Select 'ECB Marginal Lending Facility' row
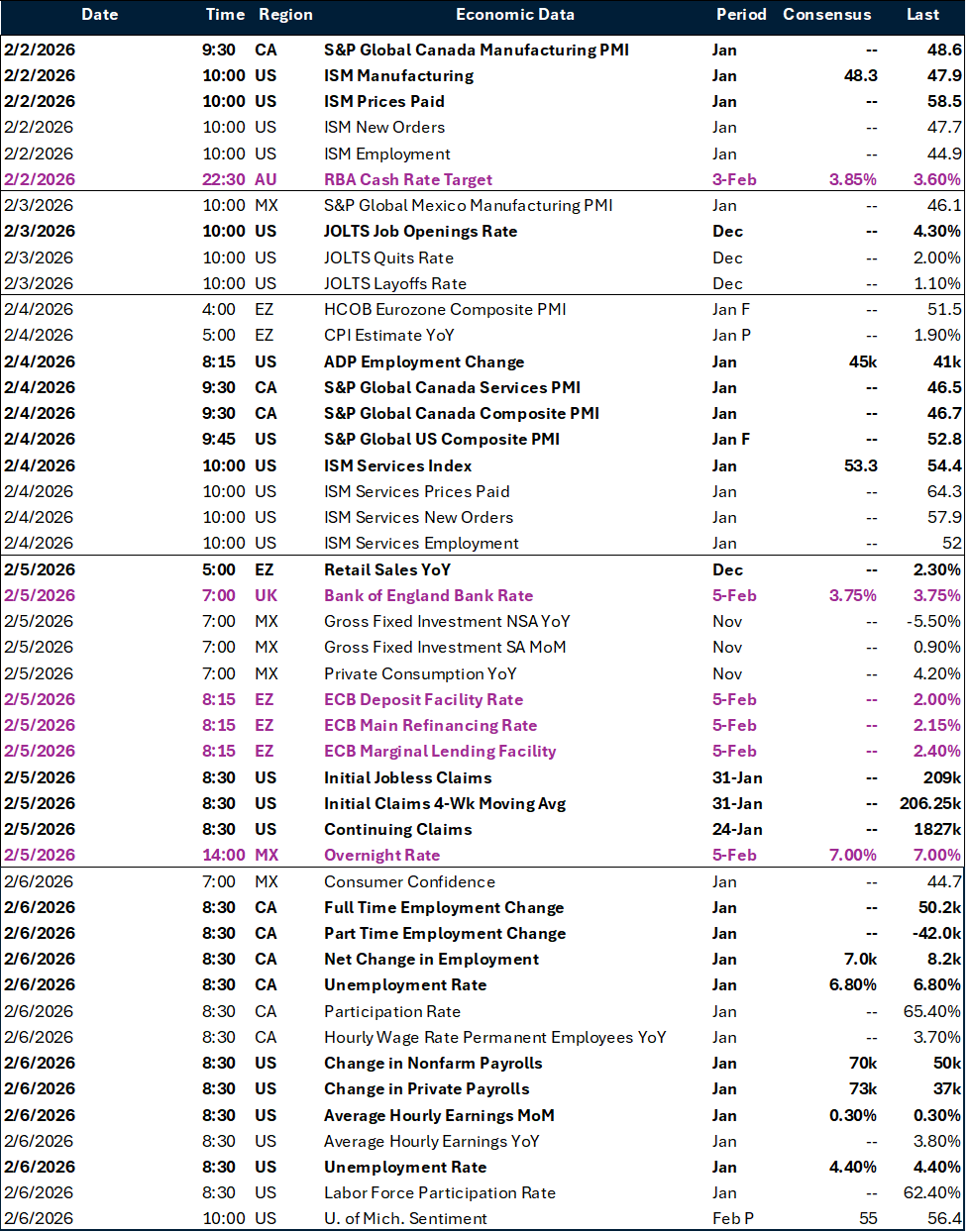 (440, 751)
